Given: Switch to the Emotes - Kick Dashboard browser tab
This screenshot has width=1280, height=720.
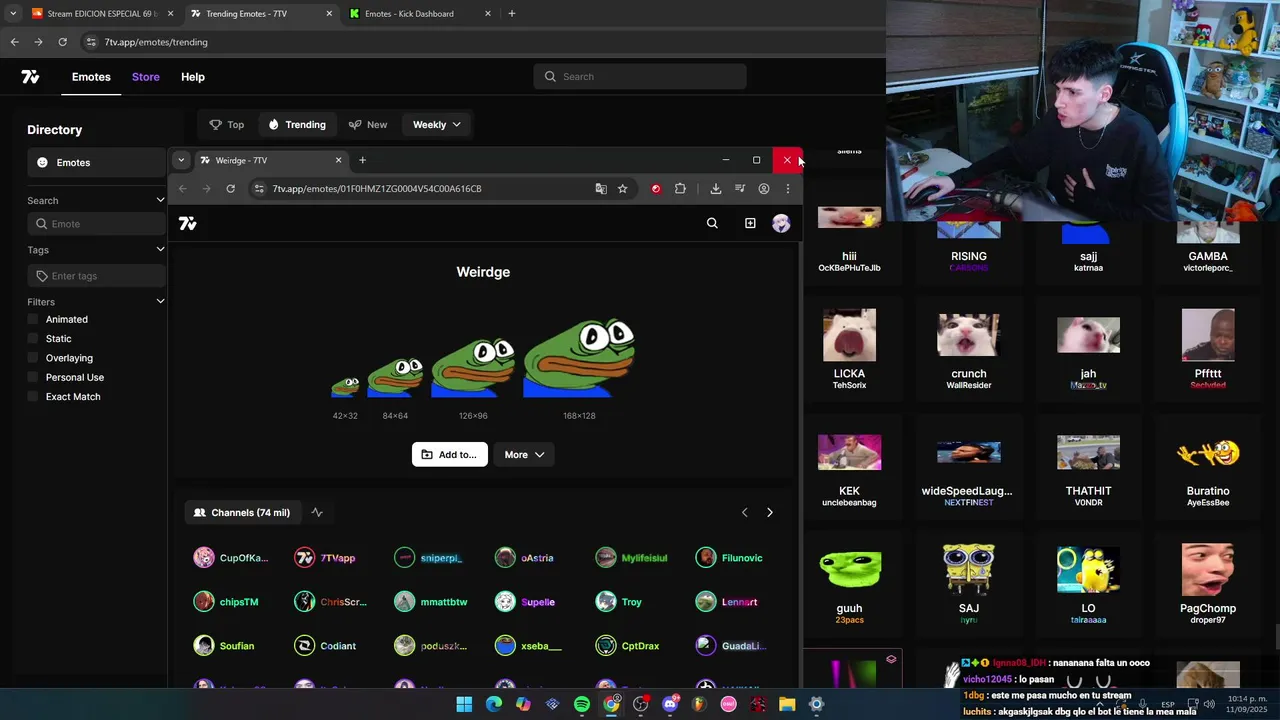Looking at the screenshot, I should [x=420, y=14].
